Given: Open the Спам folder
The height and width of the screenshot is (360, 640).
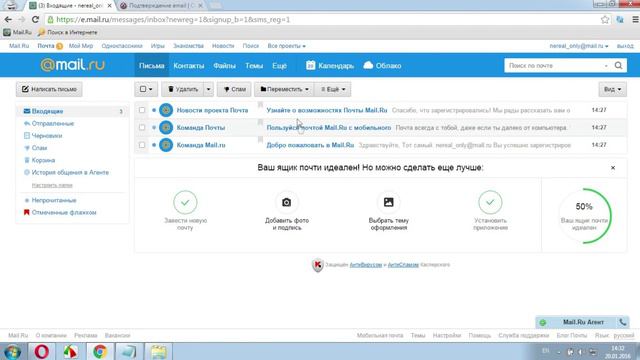Looking at the screenshot, I should (39, 148).
